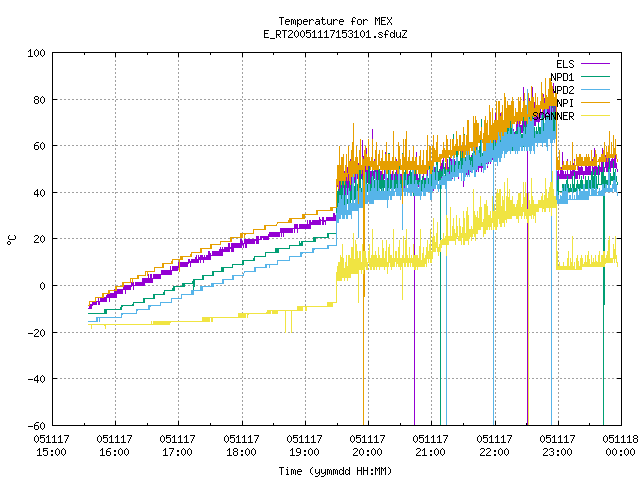Screen dimensions: 640x480
Task: Click the x-axis tick label 051117 15:00
Action: [51, 446]
